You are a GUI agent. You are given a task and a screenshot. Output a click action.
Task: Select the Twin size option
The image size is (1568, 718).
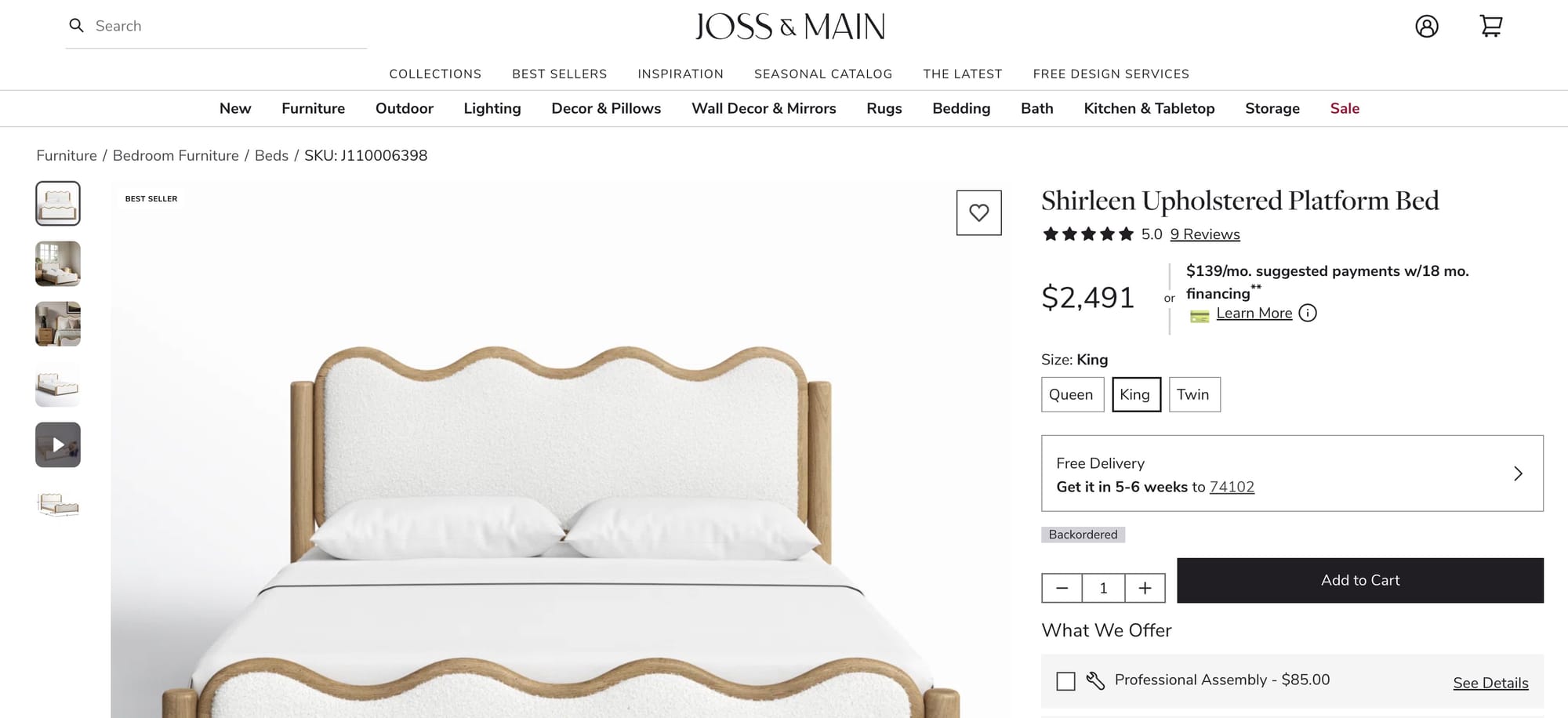point(1194,394)
